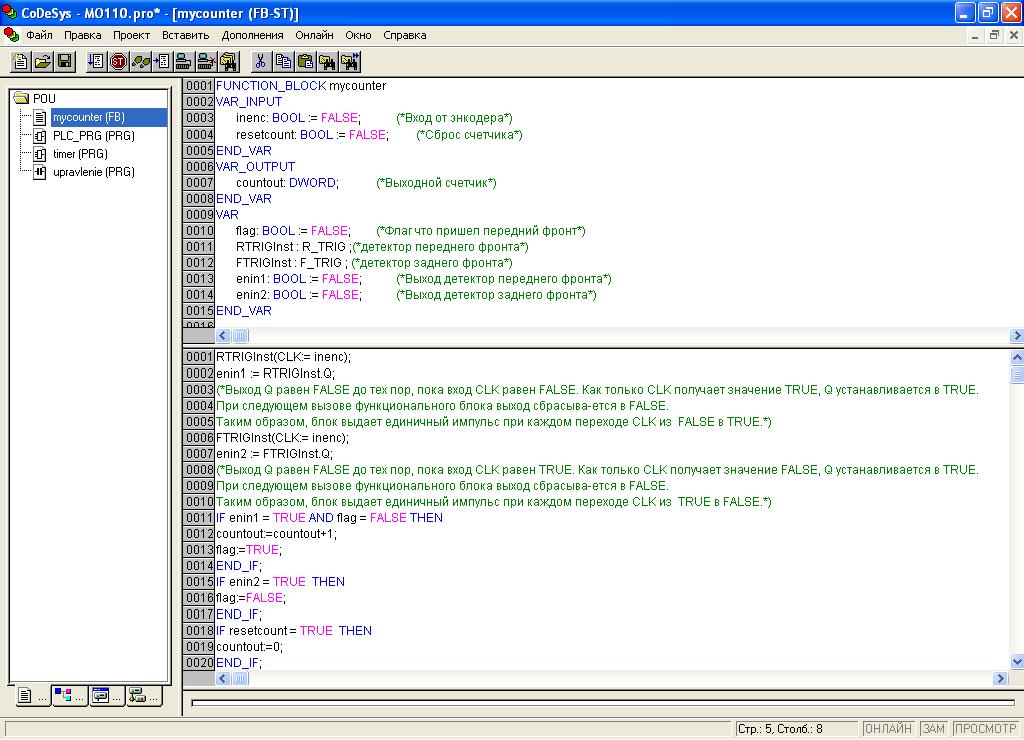Click the code pane's vertical scroll thumb
Screen dimensions: 1024x740
pyautogui.click(x=1017, y=375)
